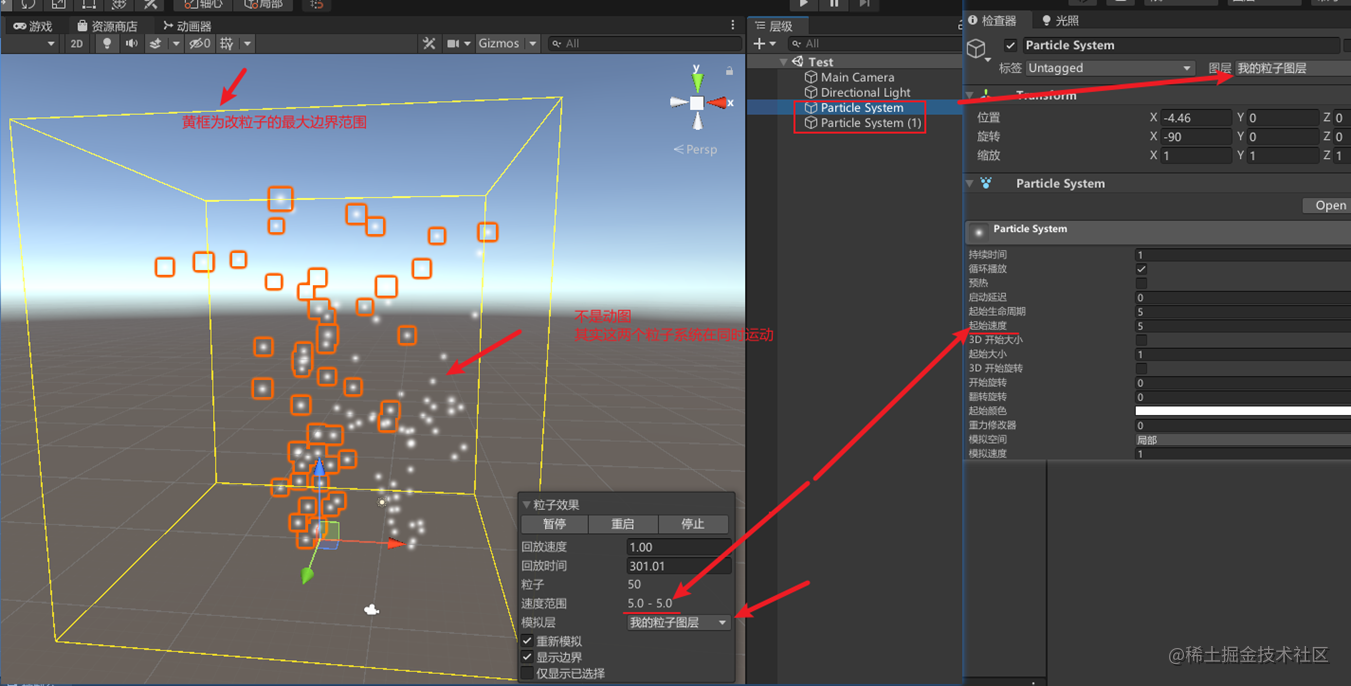
Task: Click the Pause button in top toolbar
Action: (834, 4)
